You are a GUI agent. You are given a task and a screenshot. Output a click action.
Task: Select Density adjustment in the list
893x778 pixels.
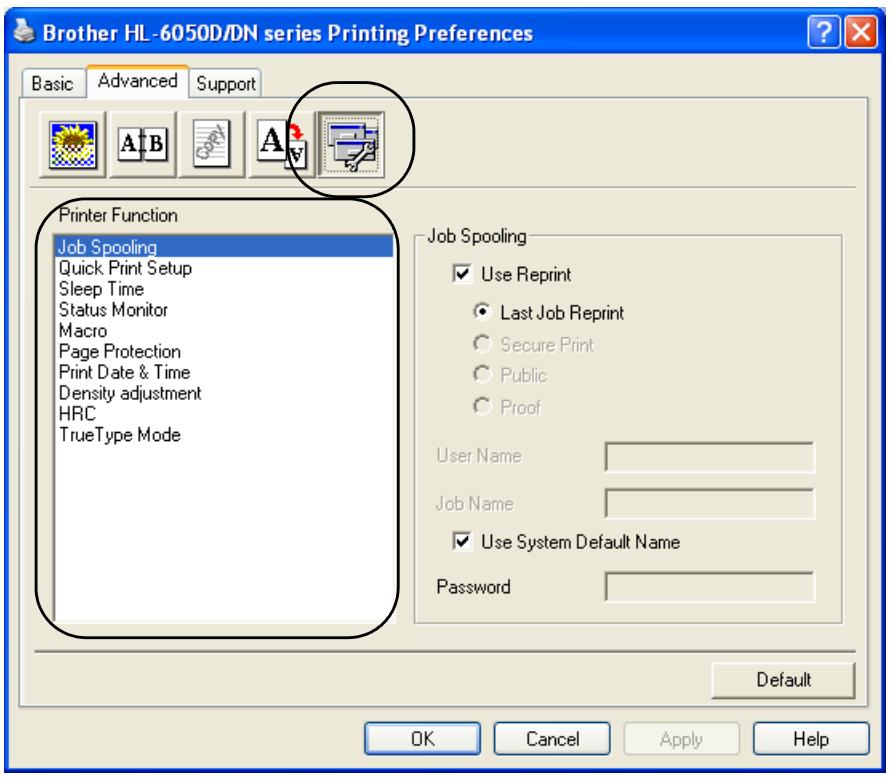pos(224,393)
